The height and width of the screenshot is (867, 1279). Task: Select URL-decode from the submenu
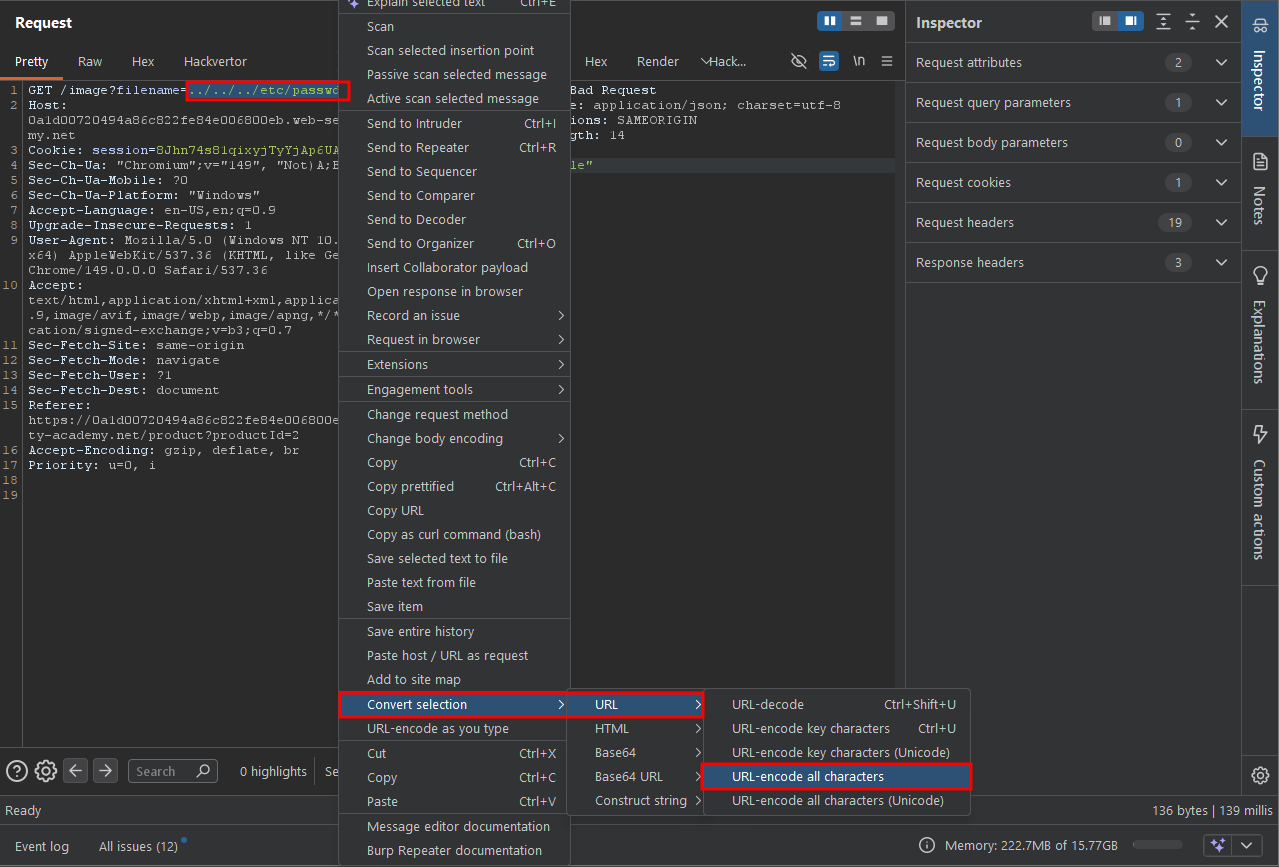836,704
